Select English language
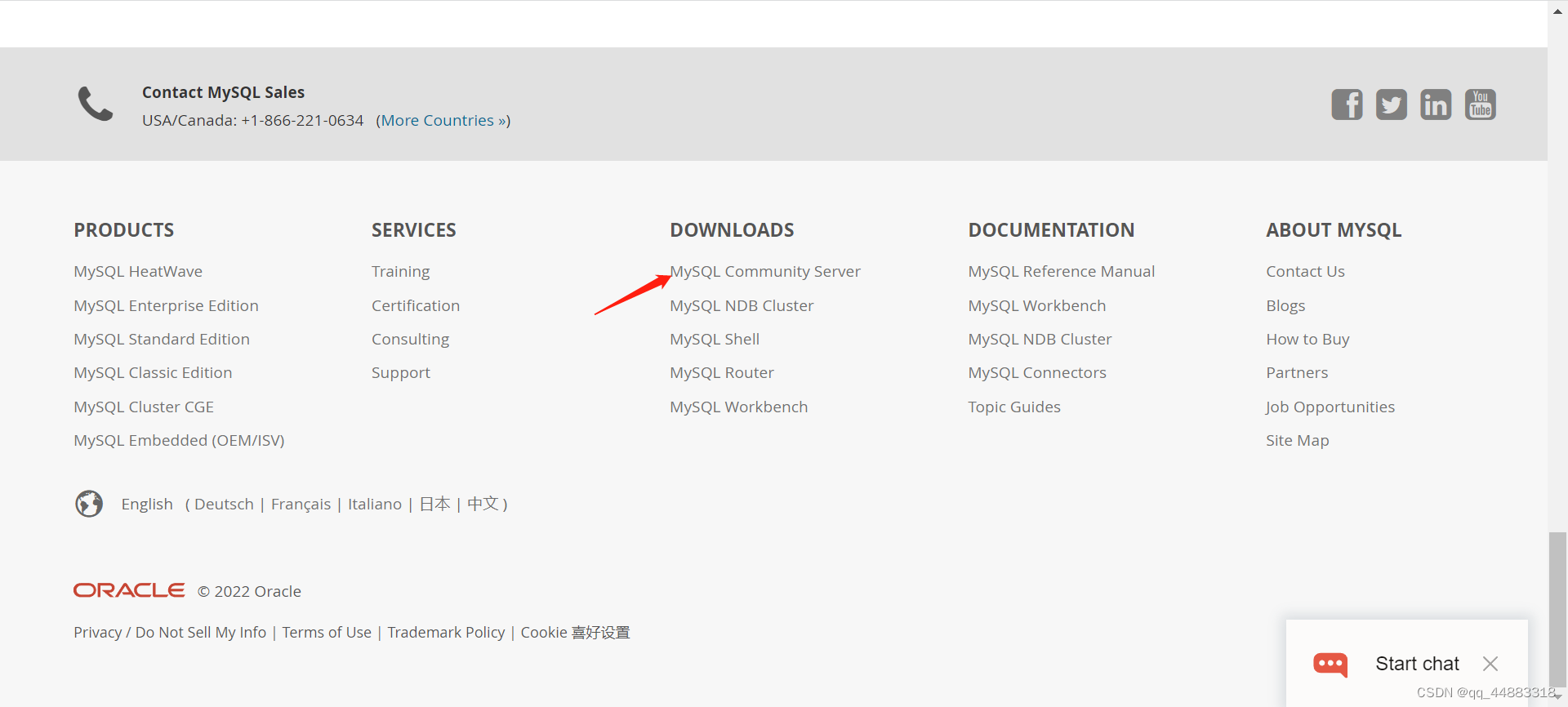1568x707 pixels. 147,504
